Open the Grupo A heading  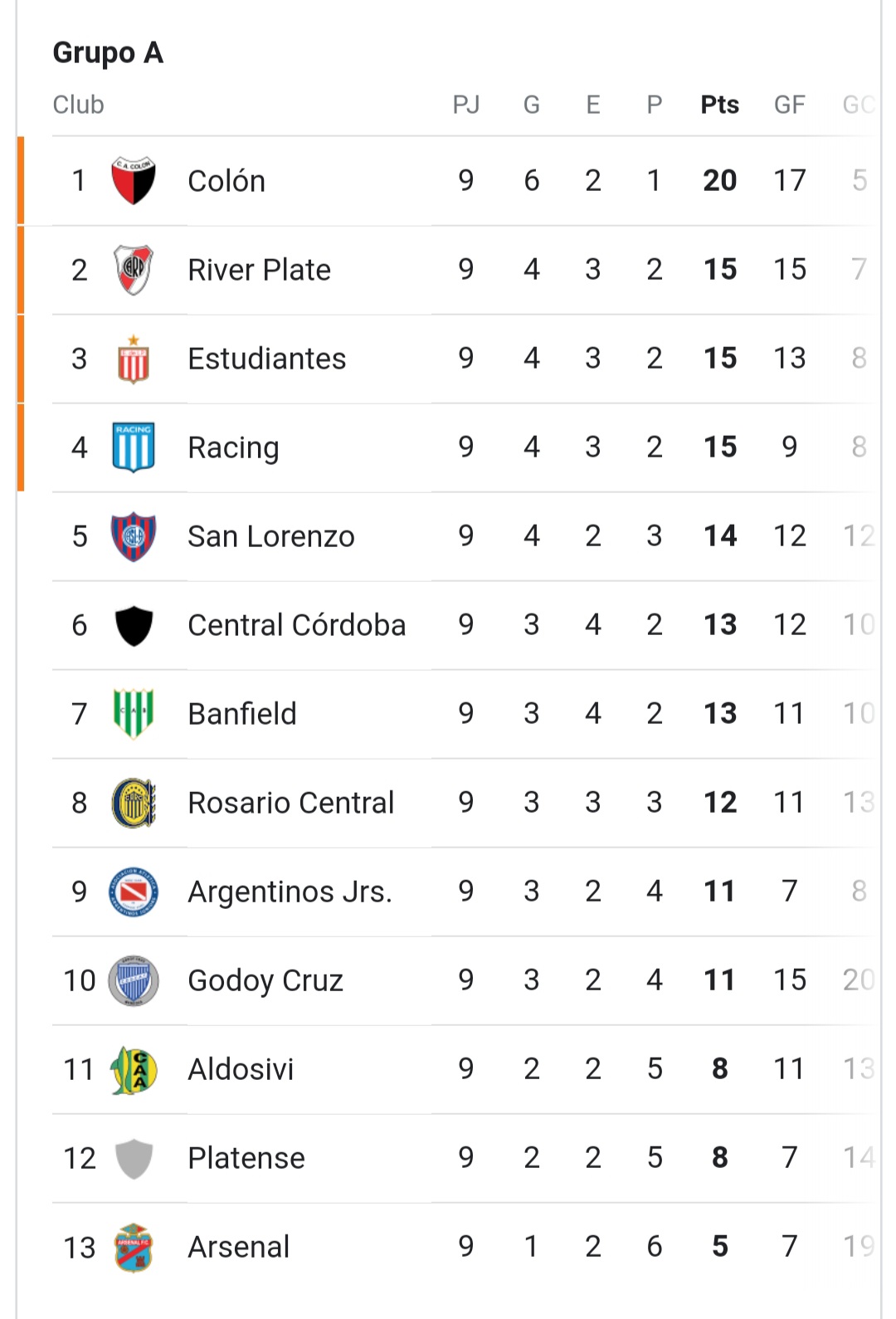(108, 53)
